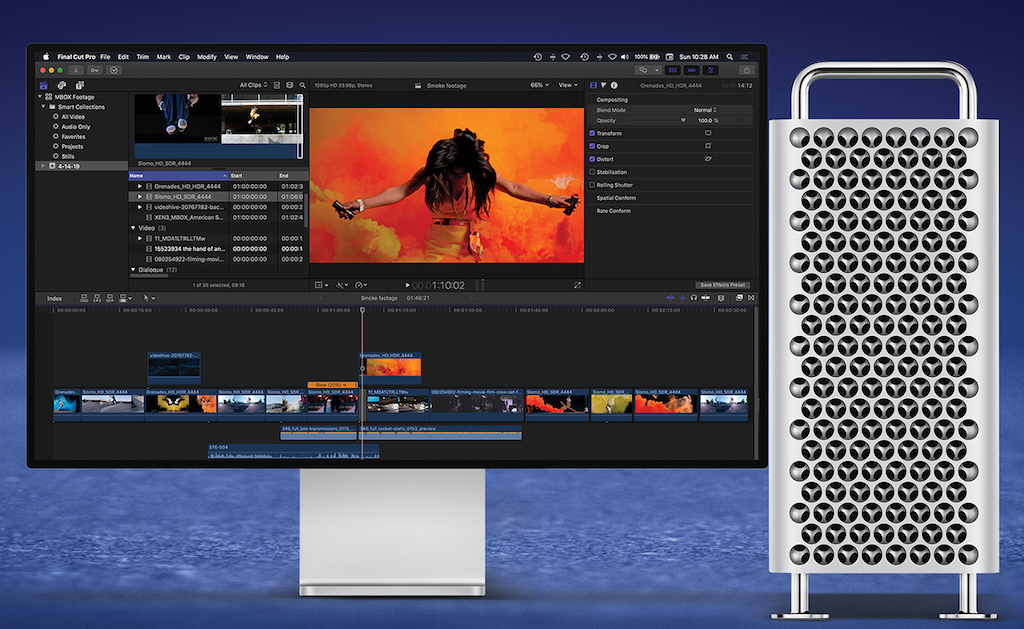This screenshot has height=629, width=1024.
Task: Open the Photos and Audio sidebar
Action: [61, 86]
